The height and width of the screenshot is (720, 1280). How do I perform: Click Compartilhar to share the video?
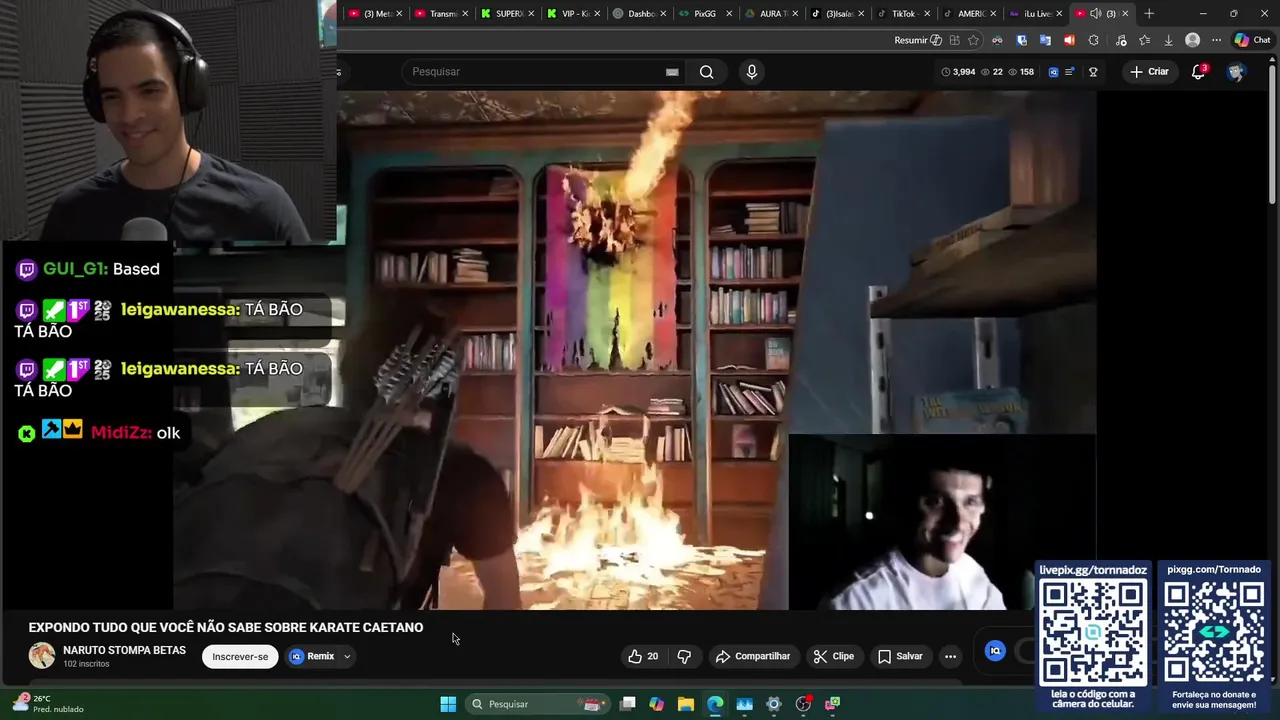(x=753, y=656)
